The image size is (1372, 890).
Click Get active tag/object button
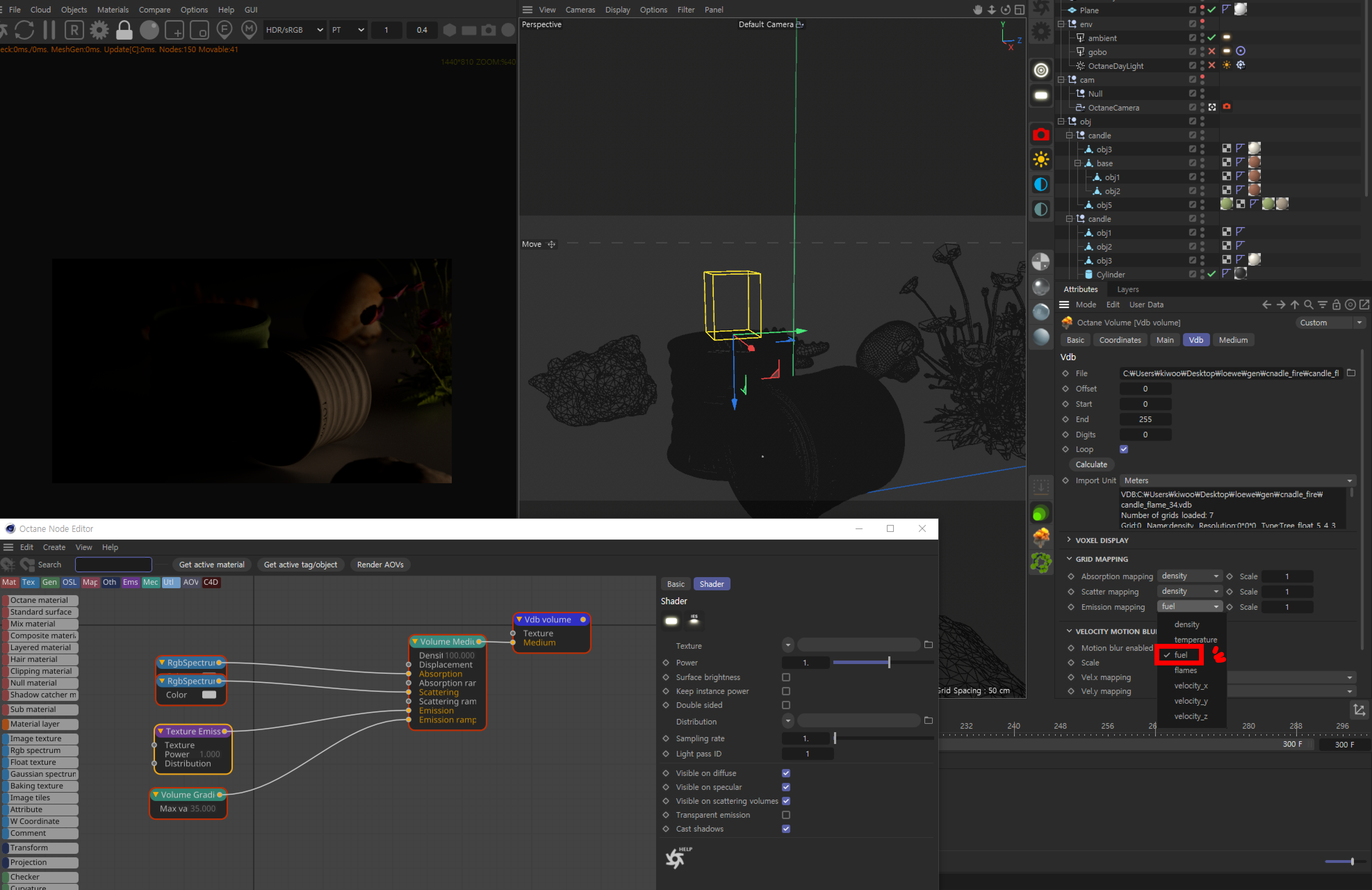click(300, 565)
